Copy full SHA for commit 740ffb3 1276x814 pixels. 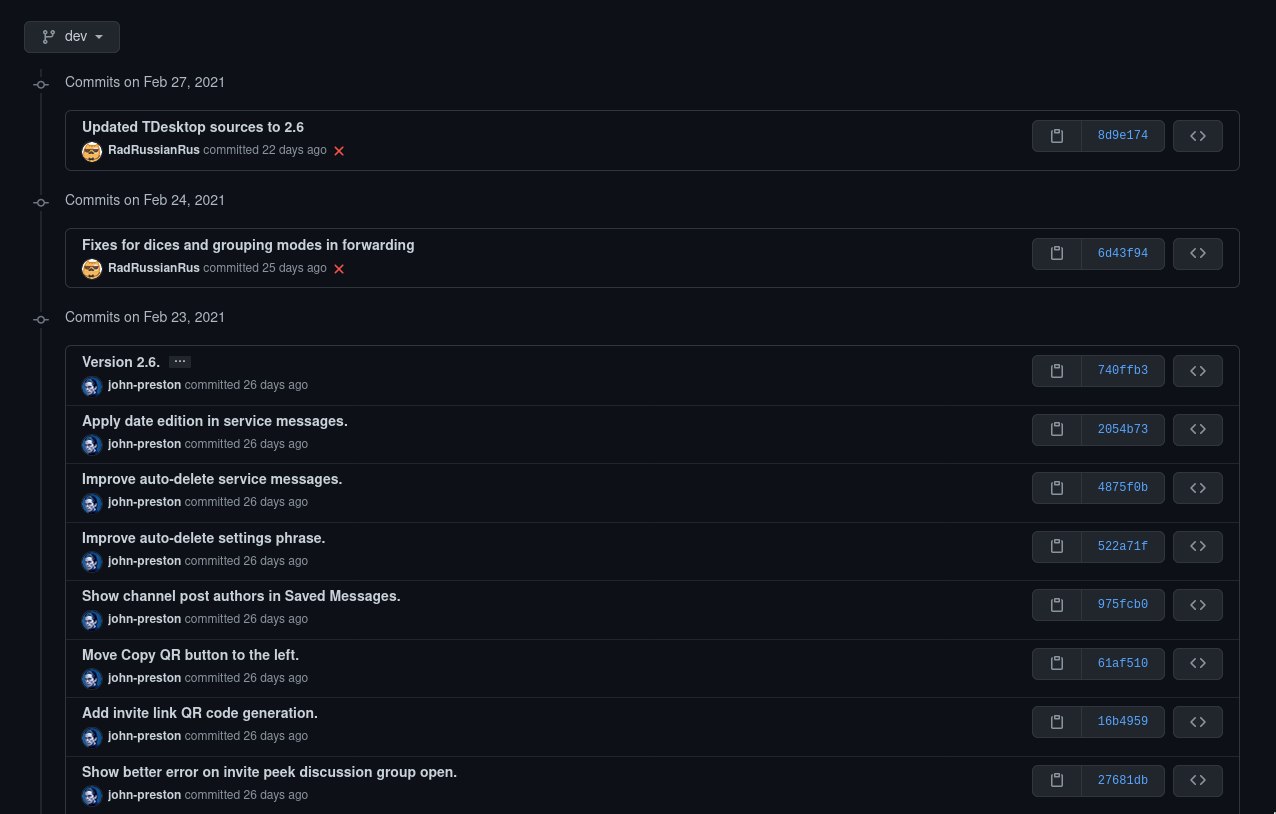[1057, 371]
